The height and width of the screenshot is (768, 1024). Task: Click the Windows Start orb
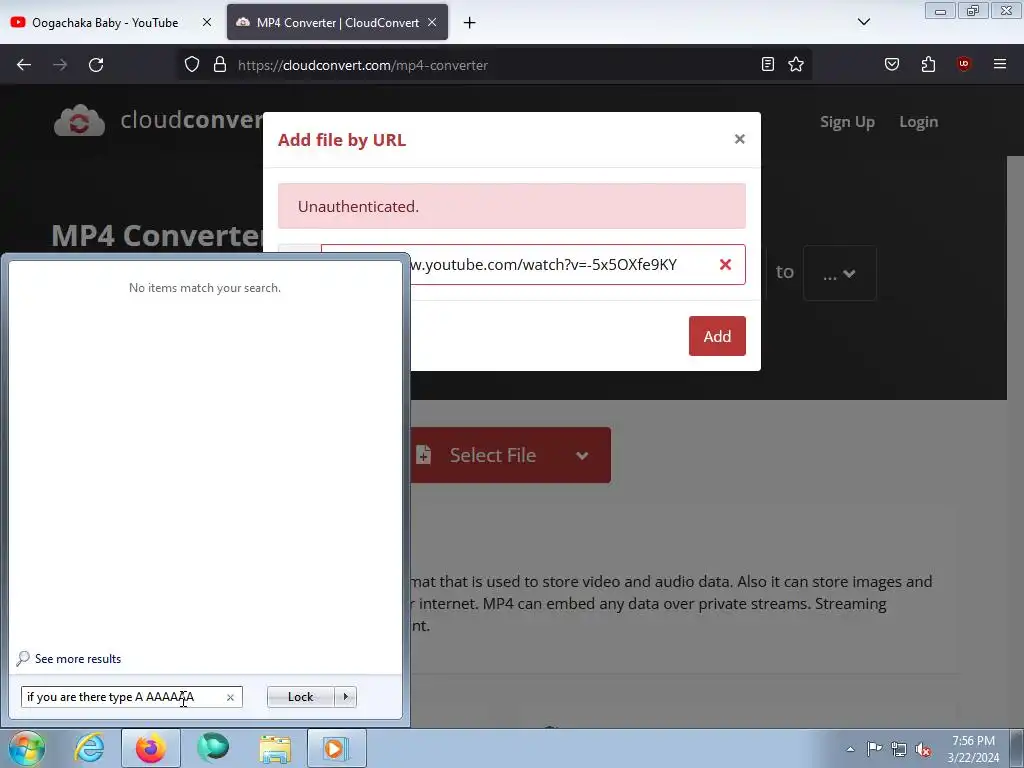pos(26,748)
